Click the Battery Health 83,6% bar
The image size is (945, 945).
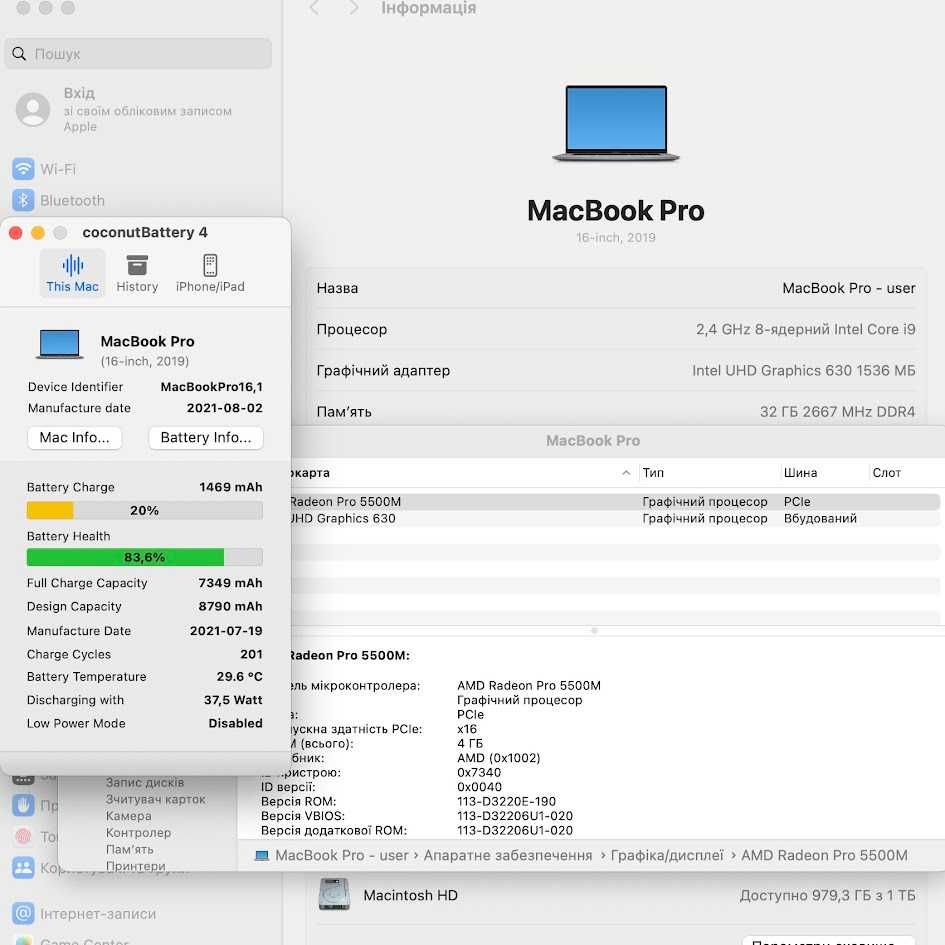(145, 557)
